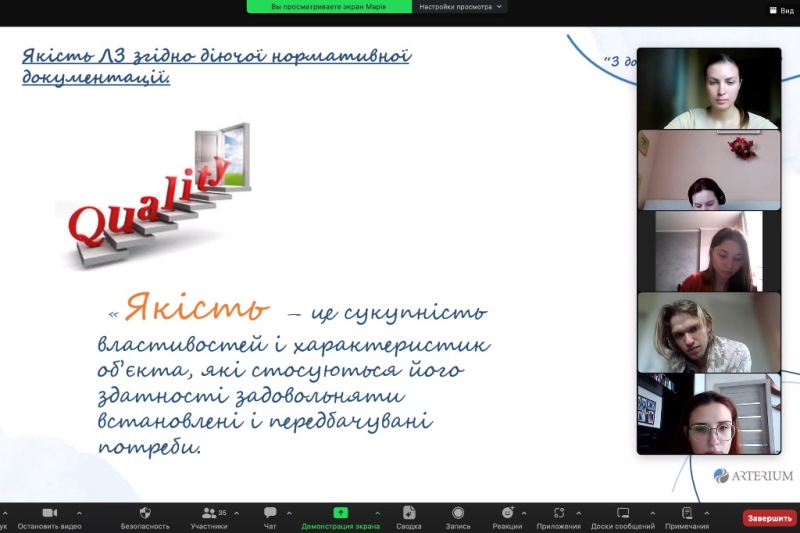Expand share screen options arrow
Image resolution: width=800 pixels, height=533 pixels.
pyautogui.click(x=377, y=513)
